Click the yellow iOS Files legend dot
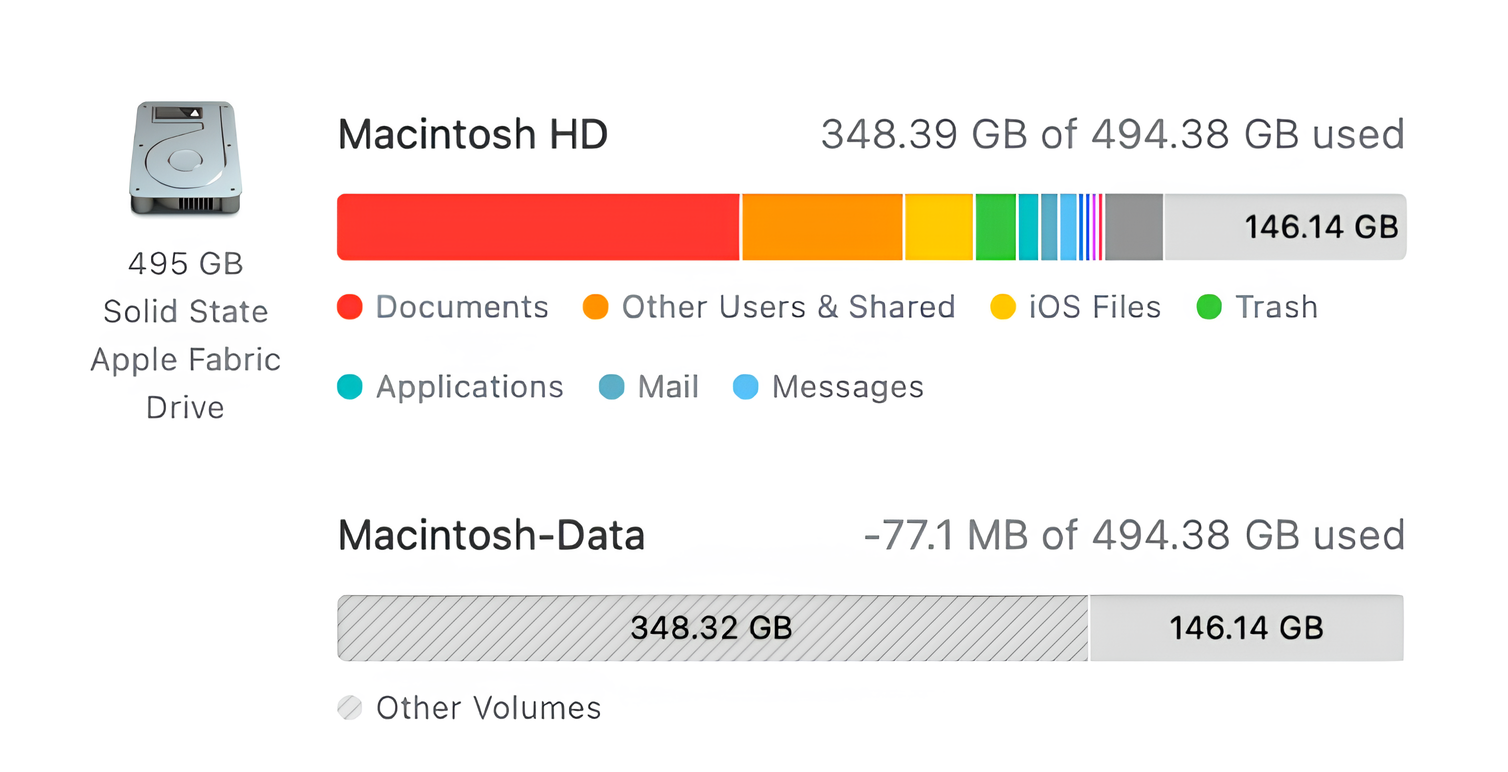This screenshot has width=1508, height=772. coord(1003,307)
